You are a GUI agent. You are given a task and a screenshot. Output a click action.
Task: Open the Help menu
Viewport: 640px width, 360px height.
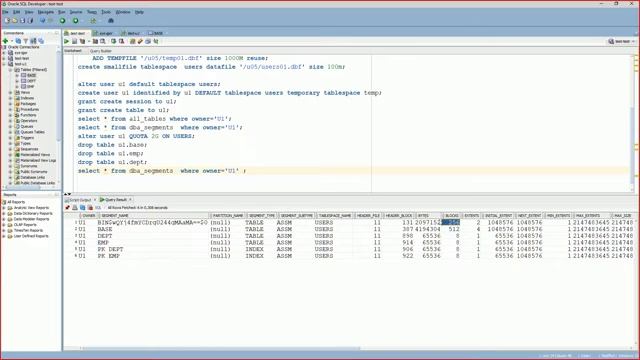pyautogui.click(x=139, y=12)
